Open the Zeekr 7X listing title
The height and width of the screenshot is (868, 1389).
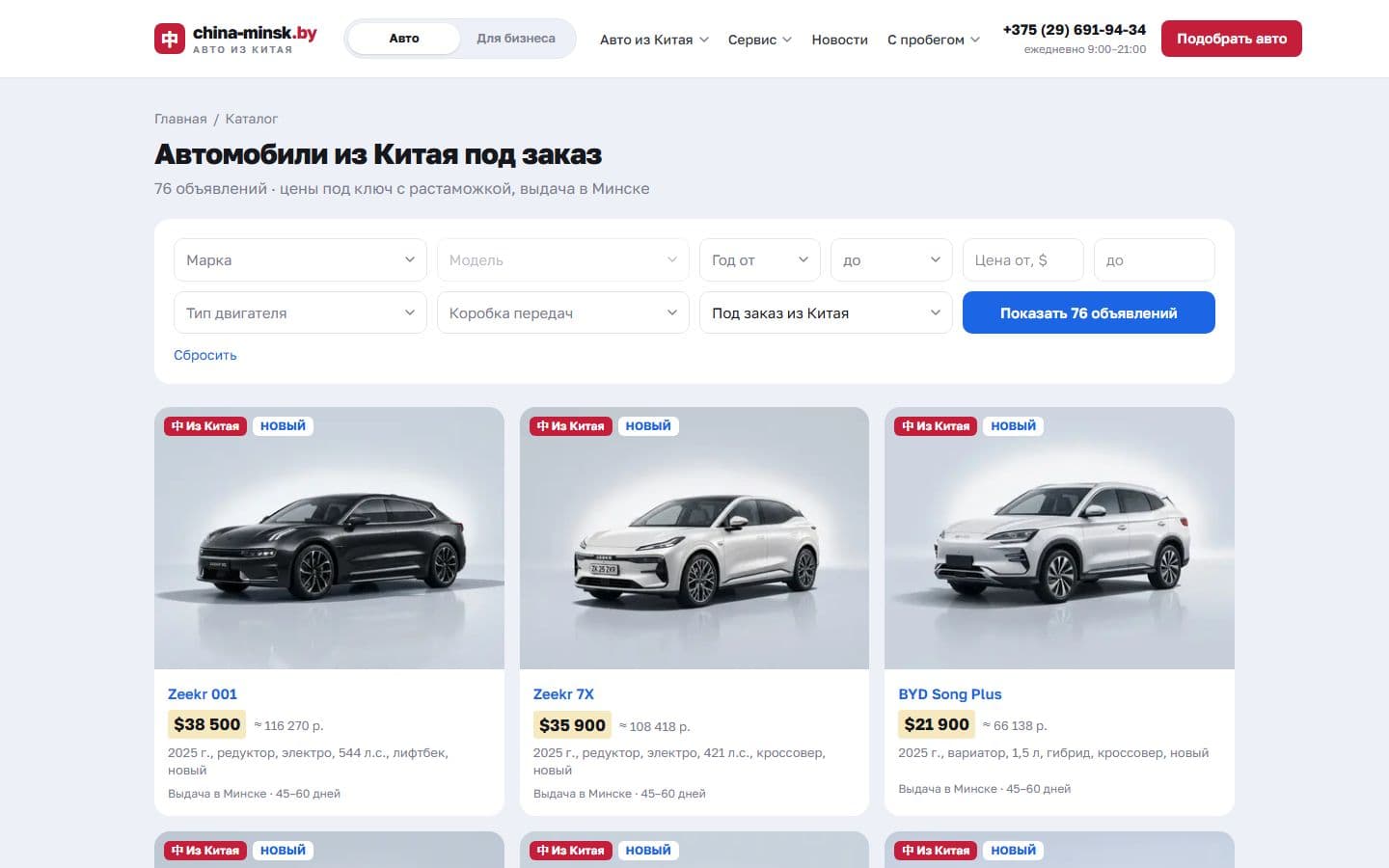[563, 694]
